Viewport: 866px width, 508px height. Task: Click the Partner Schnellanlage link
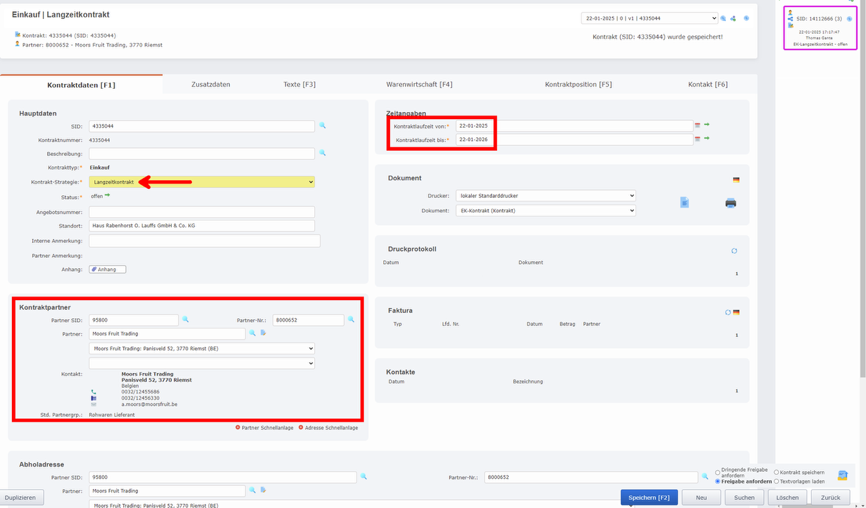point(265,428)
